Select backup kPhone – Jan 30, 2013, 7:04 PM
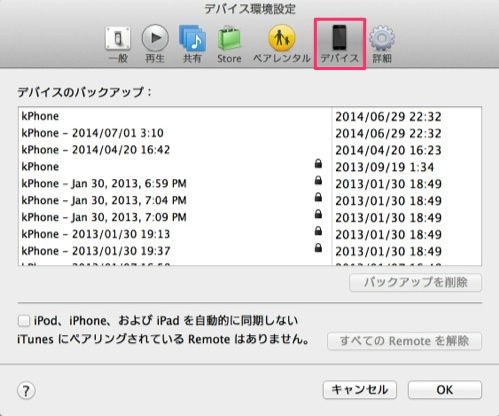 (x=250, y=201)
